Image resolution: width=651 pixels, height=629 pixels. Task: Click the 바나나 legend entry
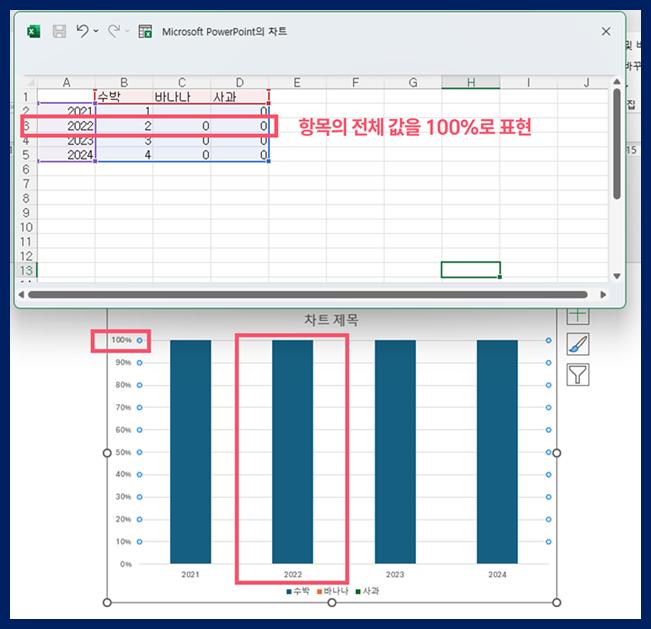tap(333, 591)
